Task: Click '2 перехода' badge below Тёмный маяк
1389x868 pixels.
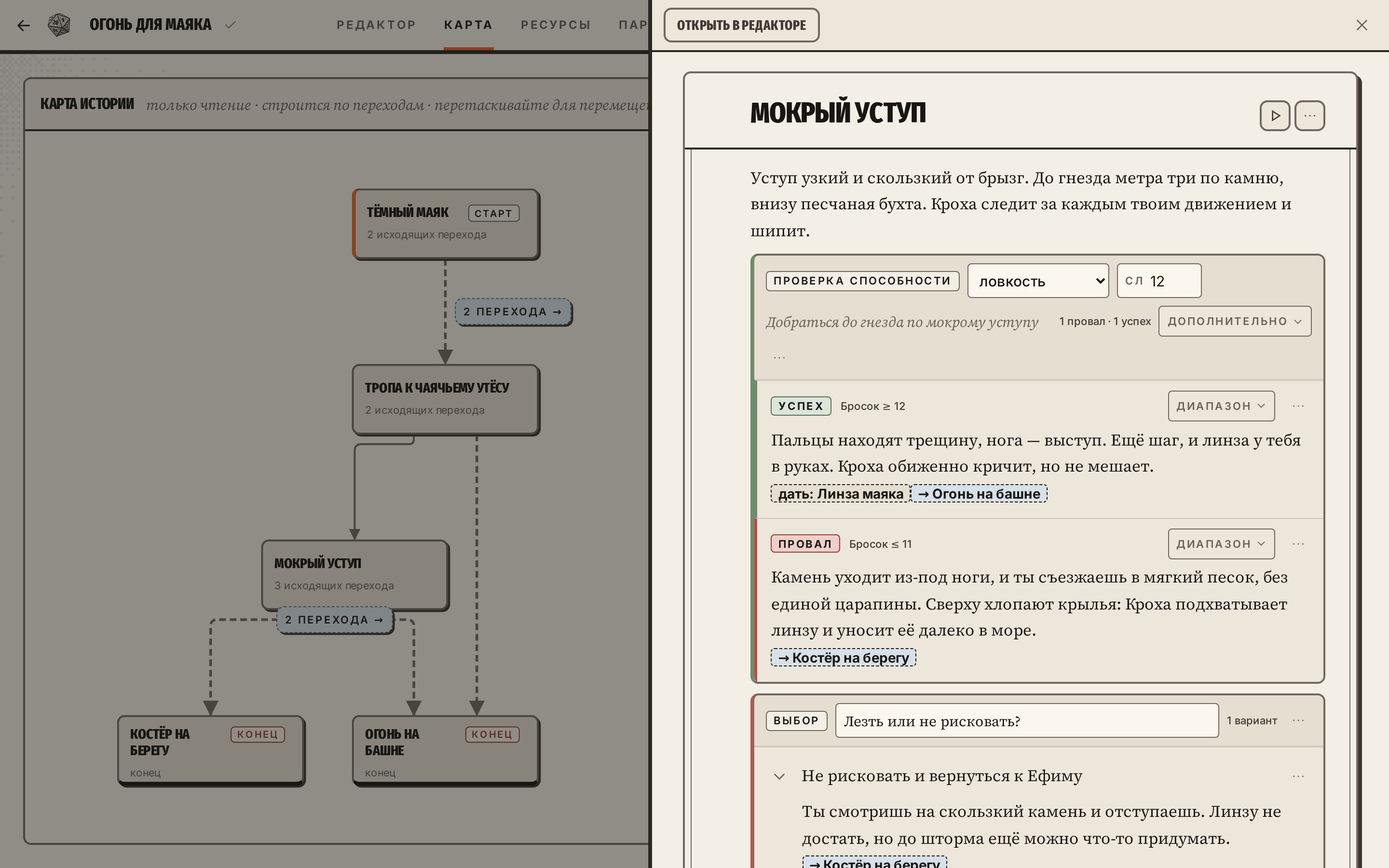Action: click(x=513, y=312)
